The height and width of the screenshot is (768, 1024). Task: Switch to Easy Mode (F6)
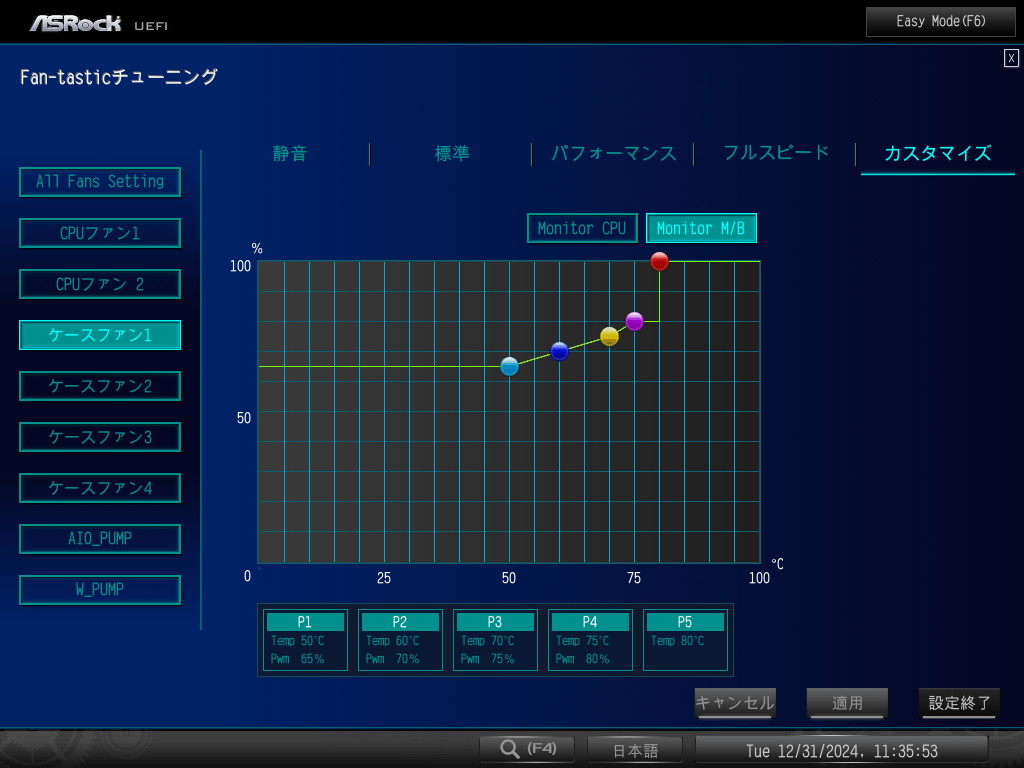point(940,22)
